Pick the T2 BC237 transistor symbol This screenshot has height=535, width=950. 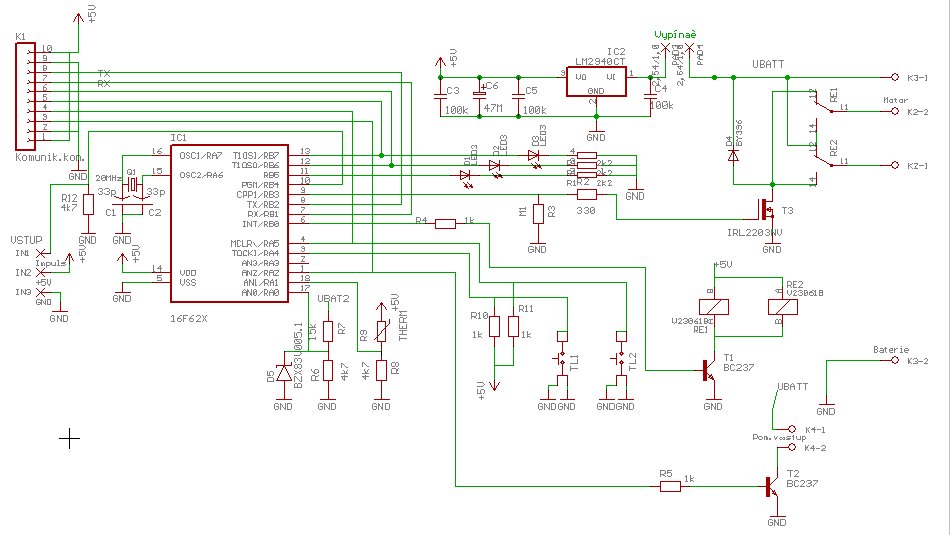(x=773, y=487)
